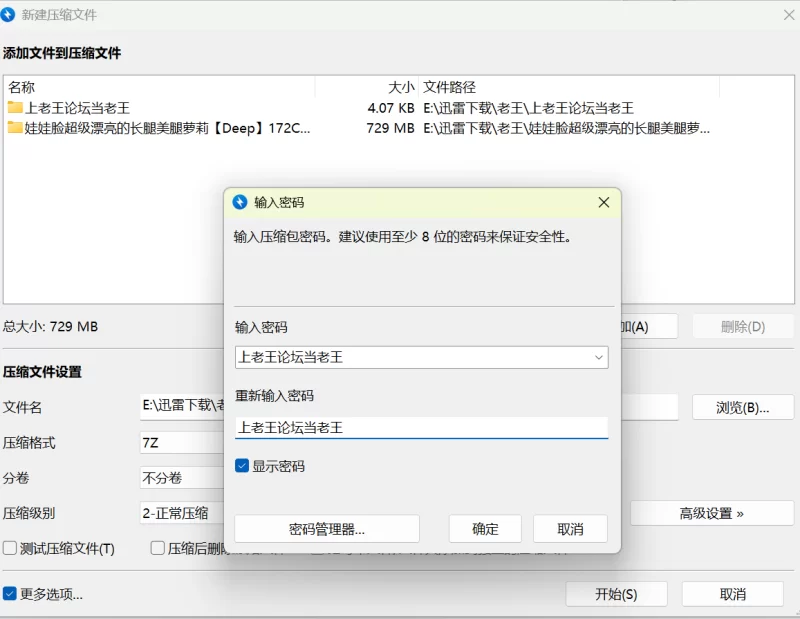Click the app logo in password dialog title
Image resolution: width=800 pixels, height=619 pixels.
coord(240,202)
